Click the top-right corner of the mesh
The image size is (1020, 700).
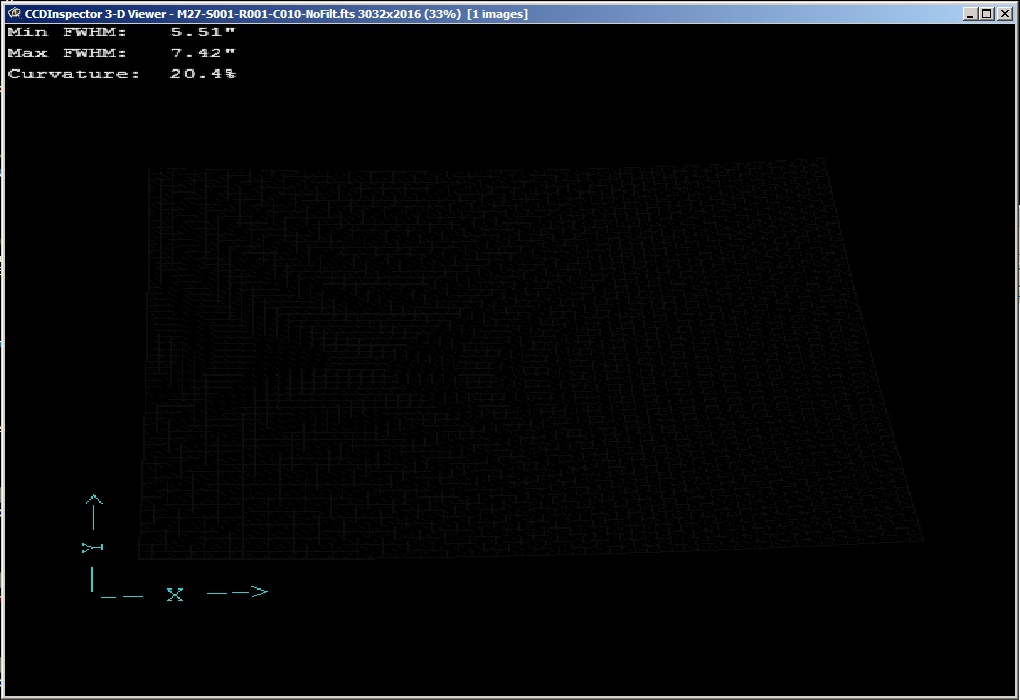[x=825, y=160]
